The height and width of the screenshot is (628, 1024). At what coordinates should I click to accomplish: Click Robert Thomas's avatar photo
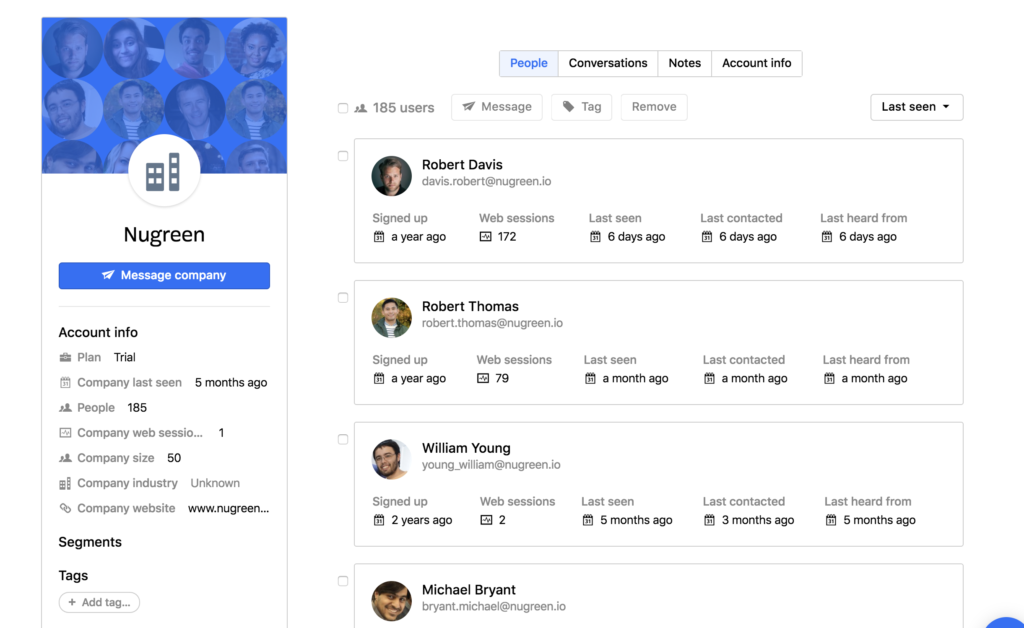(x=391, y=317)
